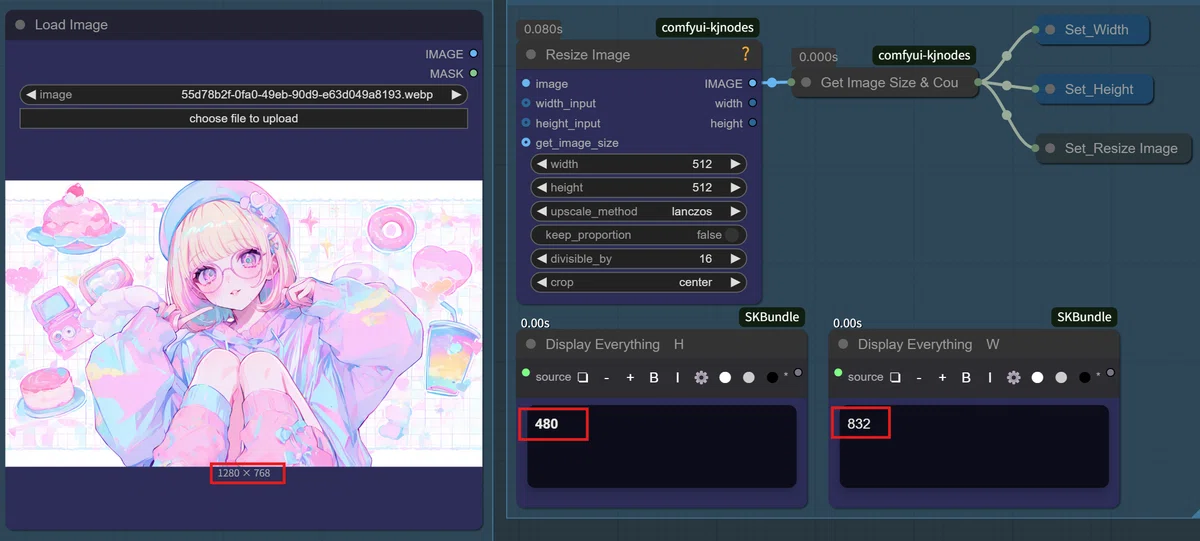This screenshot has height=541, width=1200.
Task: Open upscale_method lanczos dropdown
Action: click(x=639, y=211)
